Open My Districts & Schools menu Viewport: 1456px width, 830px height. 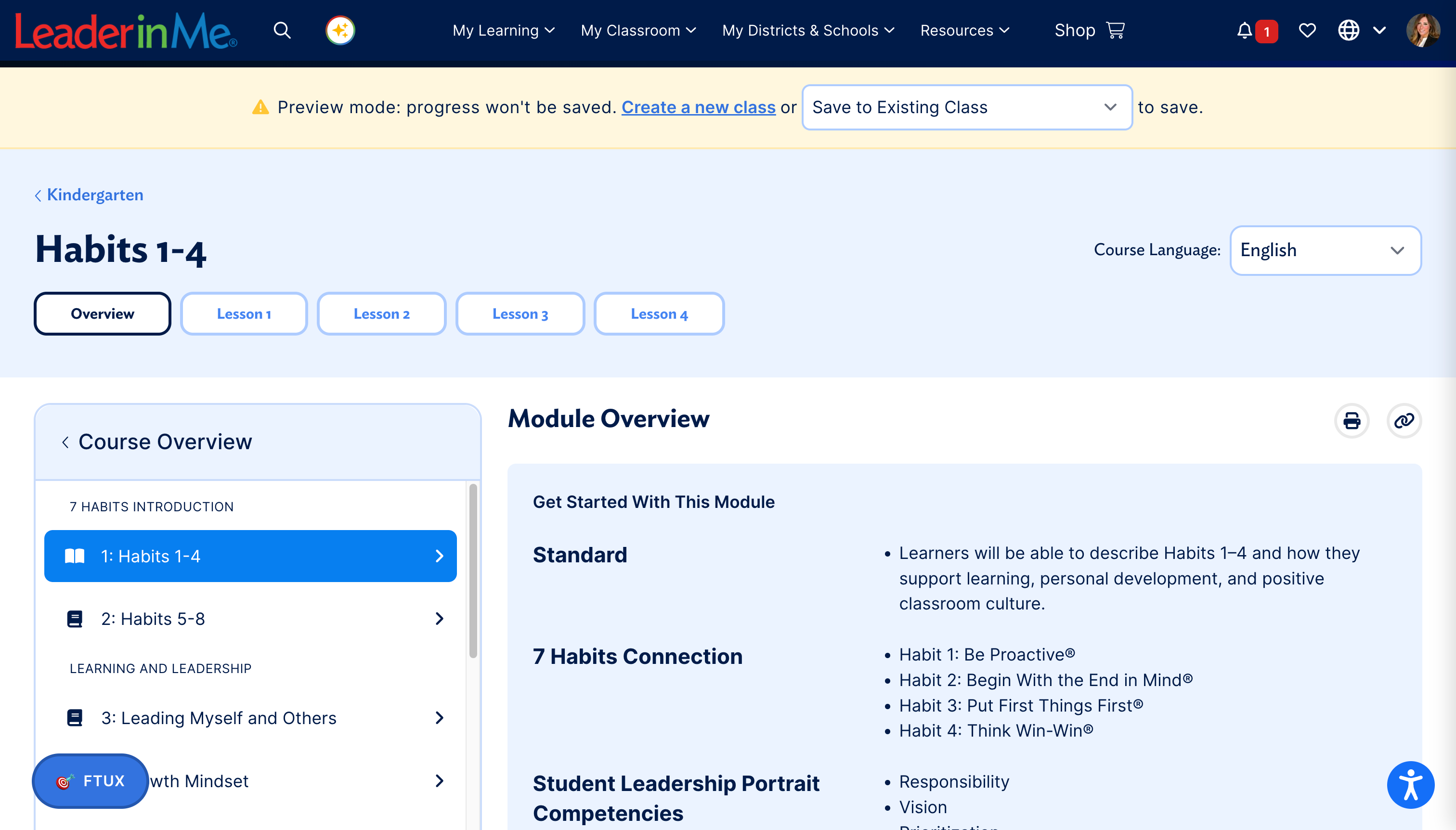pyautogui.click(x=808, y=30)
